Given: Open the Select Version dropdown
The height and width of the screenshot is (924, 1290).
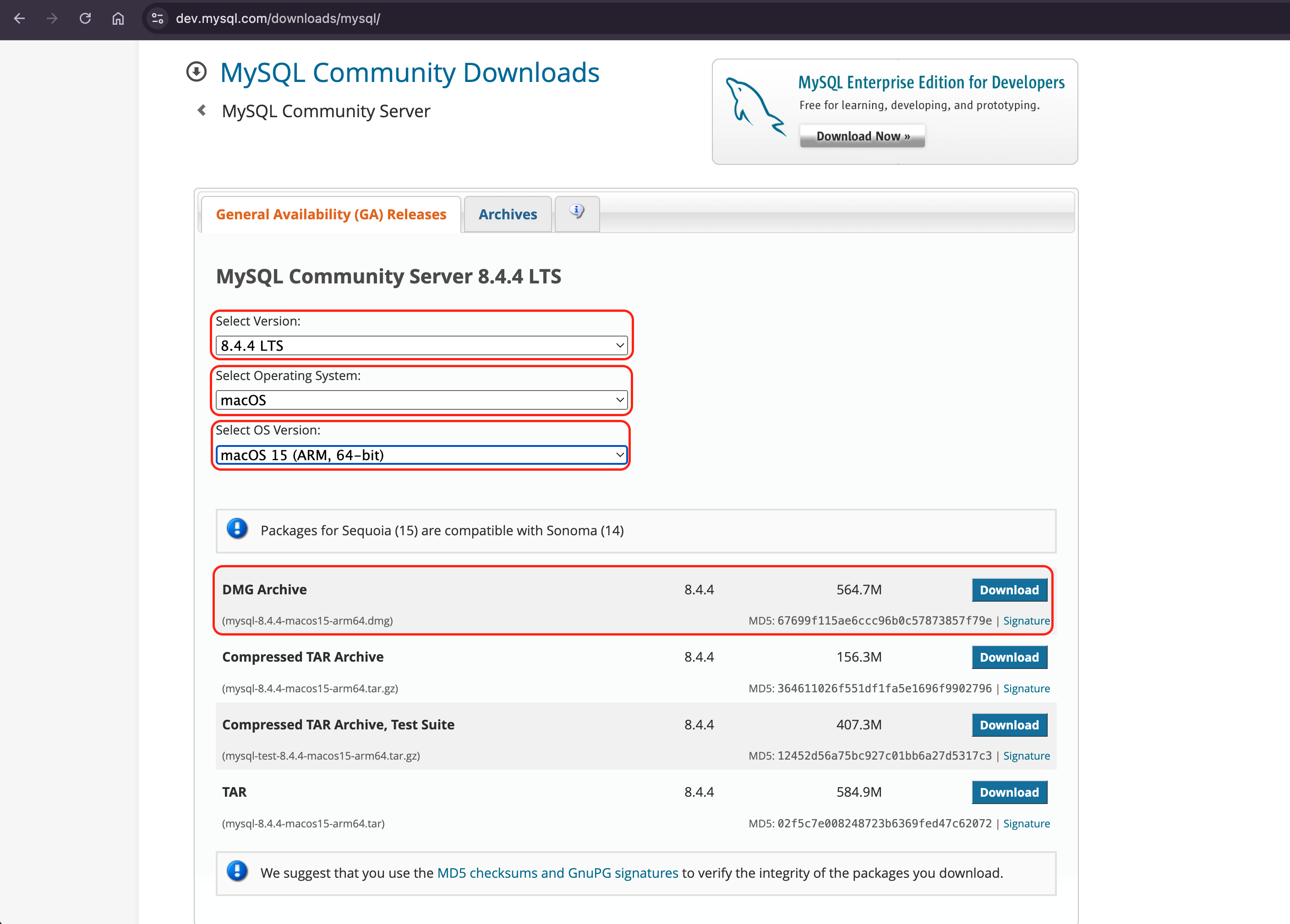Looking at the screenshot, I should point(421,345).
